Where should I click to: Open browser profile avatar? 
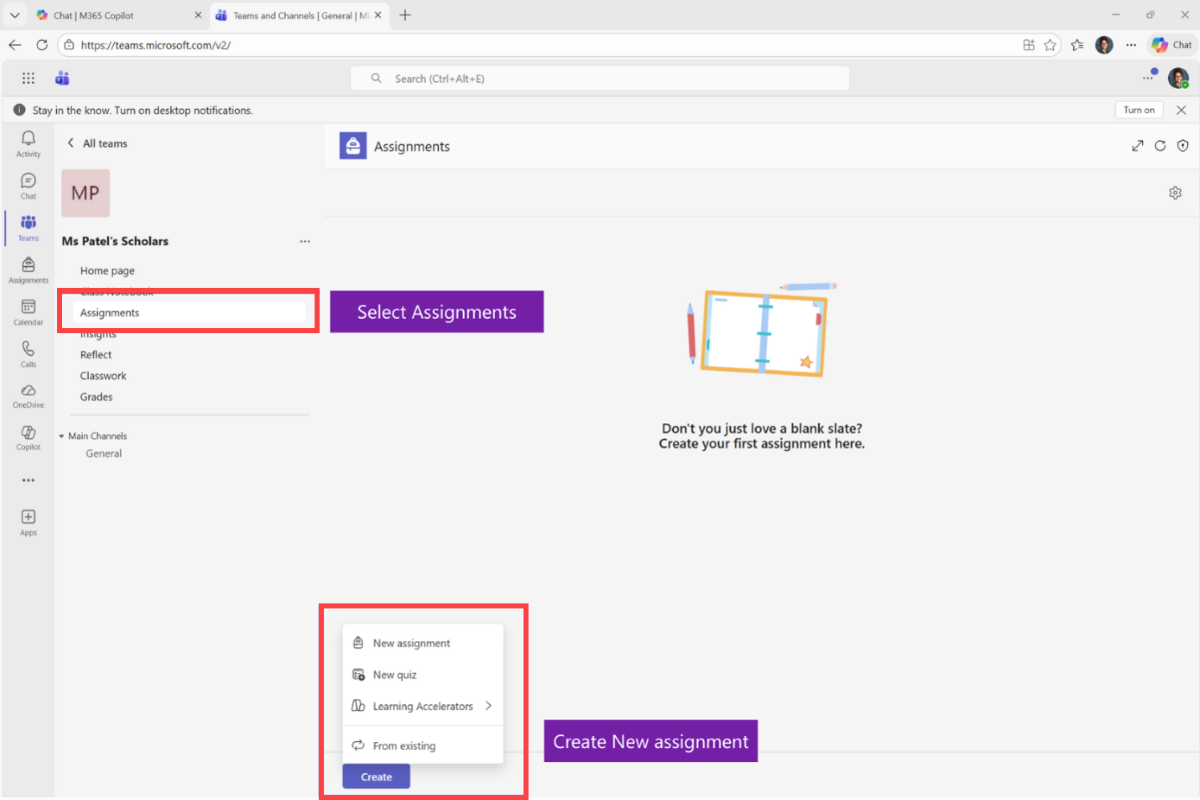[x=1104, y=45]
